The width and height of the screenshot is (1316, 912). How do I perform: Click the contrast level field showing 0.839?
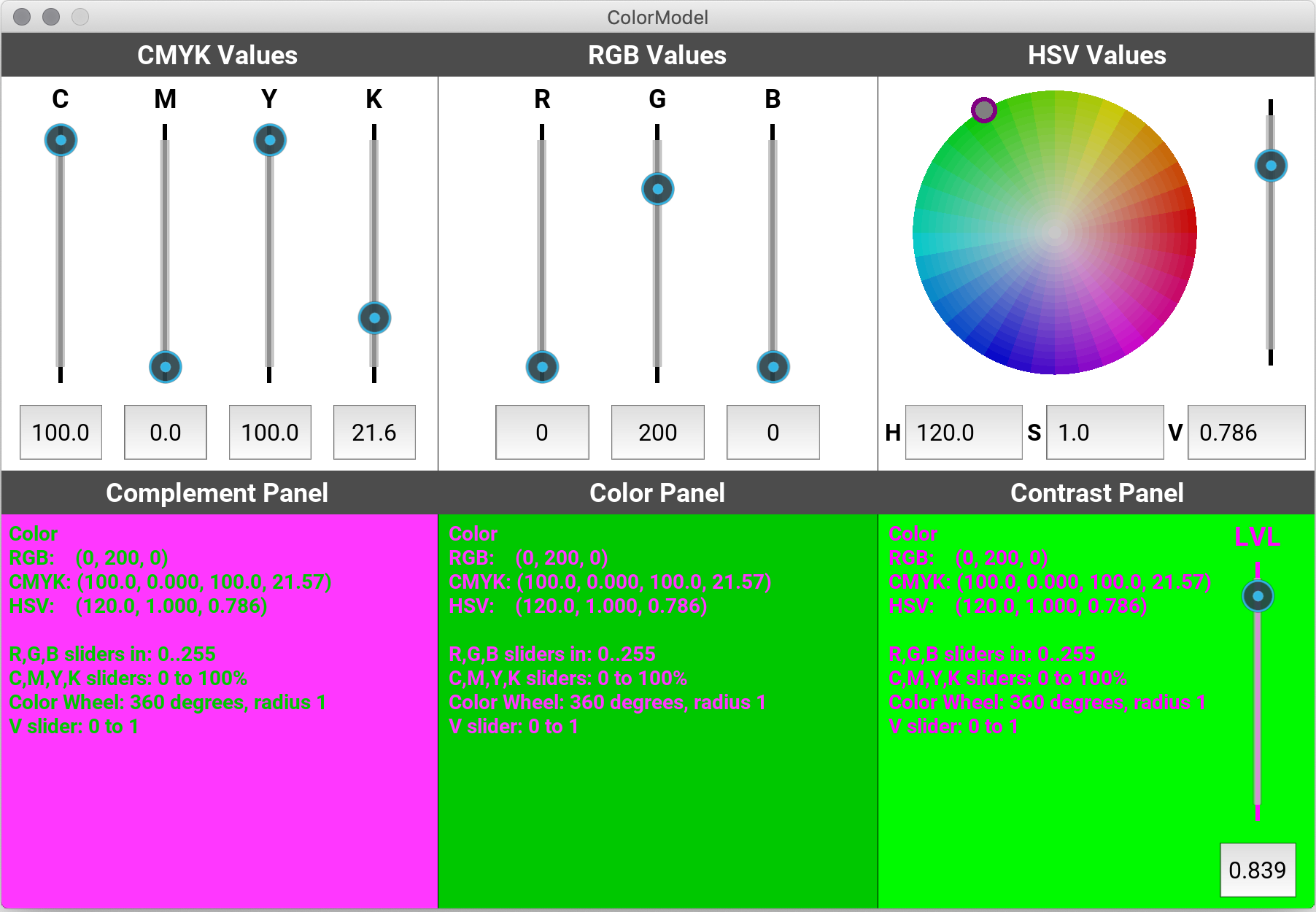1257,870
